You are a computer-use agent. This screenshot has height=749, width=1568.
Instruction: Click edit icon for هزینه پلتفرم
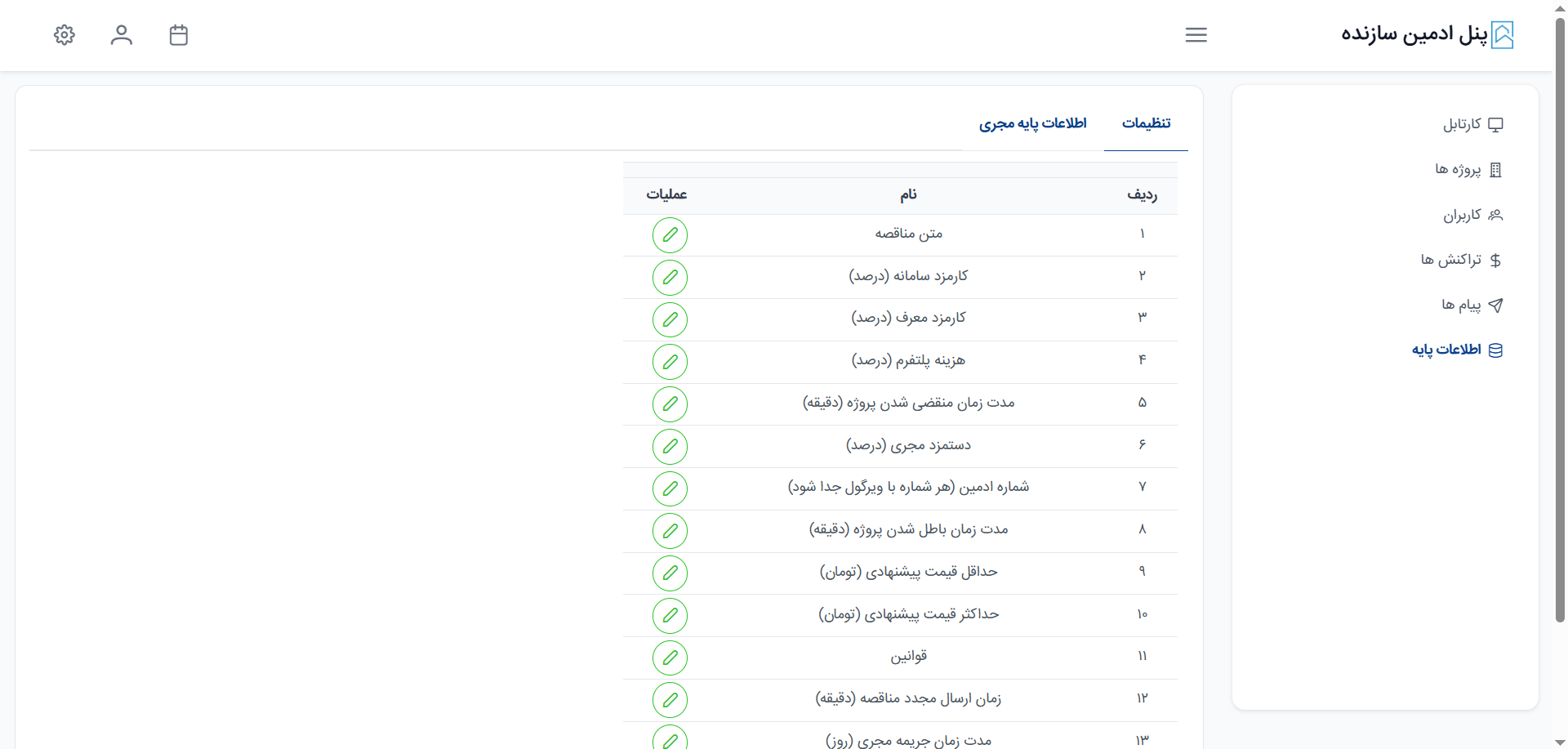click(670, 362)
